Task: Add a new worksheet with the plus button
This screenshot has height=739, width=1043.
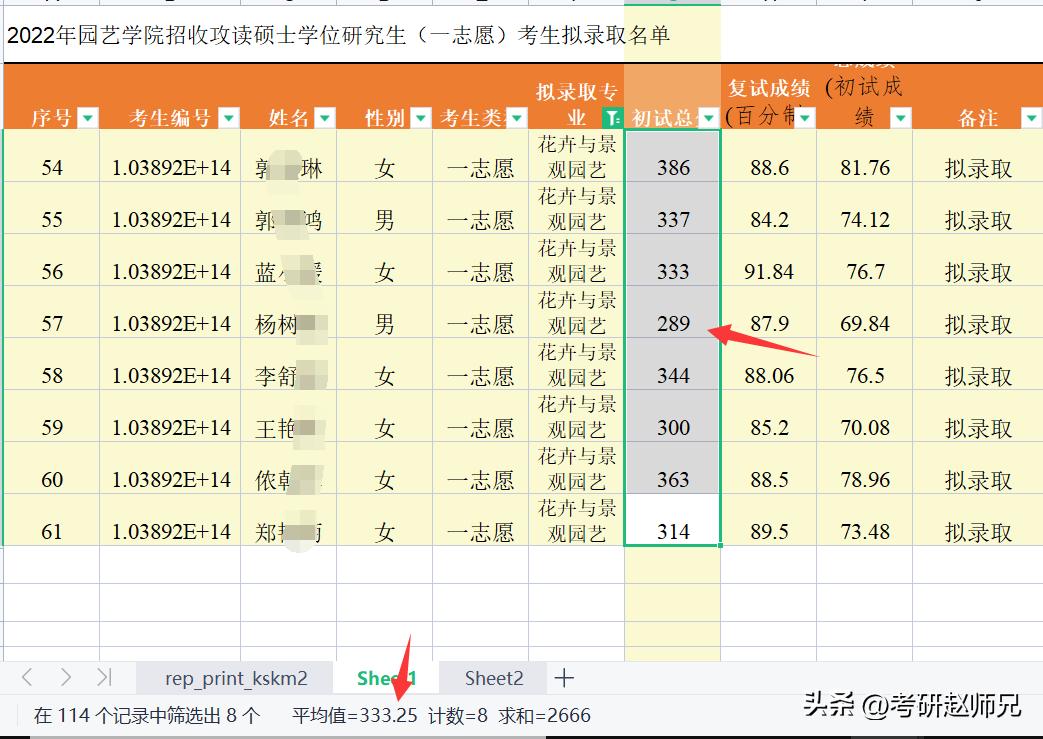Action: click(564, 678)
